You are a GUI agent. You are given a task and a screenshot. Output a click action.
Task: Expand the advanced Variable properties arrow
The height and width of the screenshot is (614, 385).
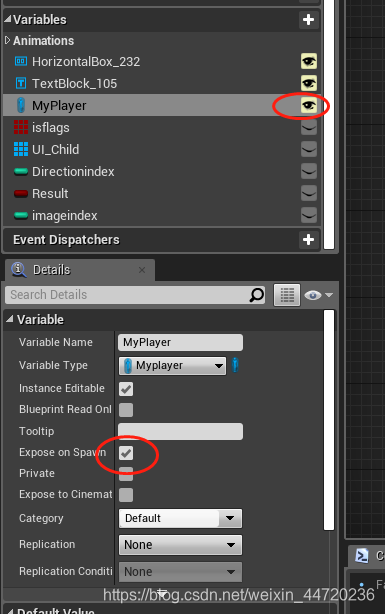click(162, 594)
